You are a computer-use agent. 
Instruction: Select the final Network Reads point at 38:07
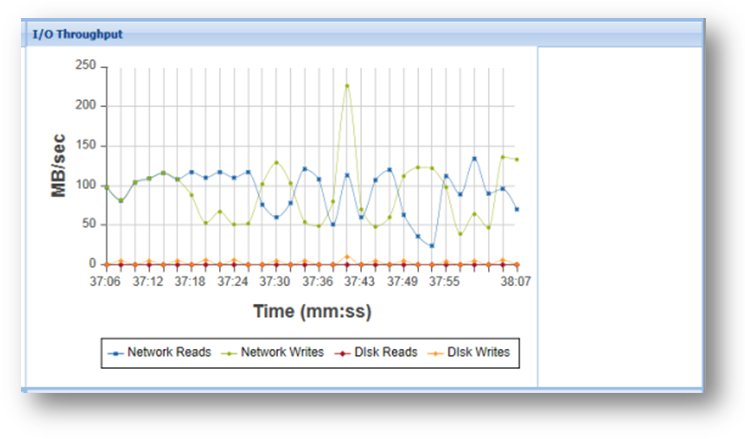click(516, 209)
